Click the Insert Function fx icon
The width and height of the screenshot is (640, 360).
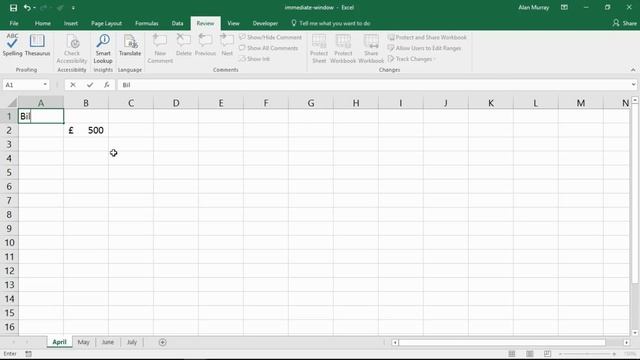107,85
